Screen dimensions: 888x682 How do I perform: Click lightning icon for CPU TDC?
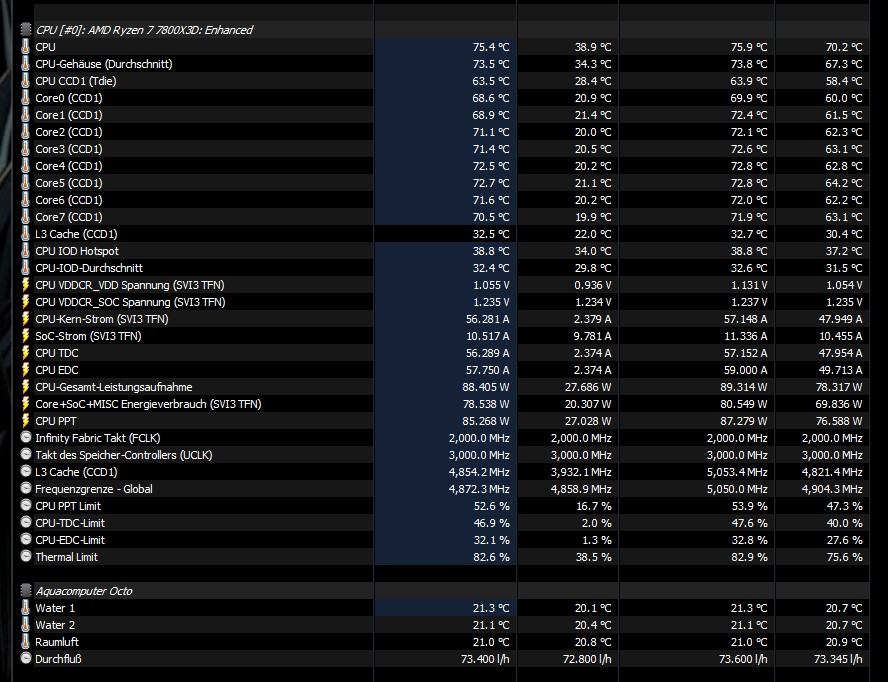point(25,352)
